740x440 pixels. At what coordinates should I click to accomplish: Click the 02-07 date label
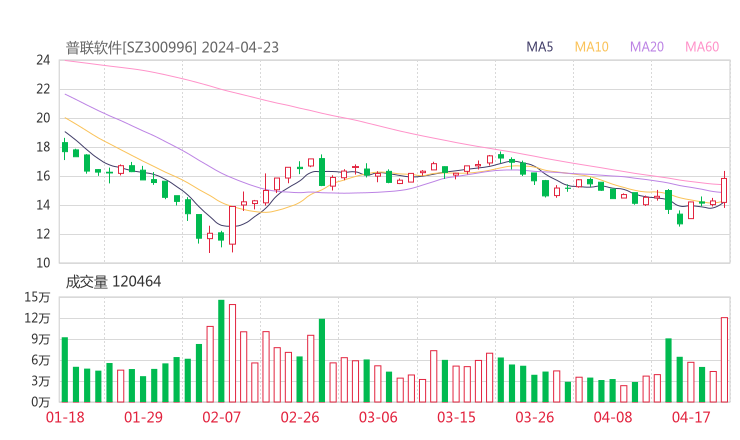222,417
